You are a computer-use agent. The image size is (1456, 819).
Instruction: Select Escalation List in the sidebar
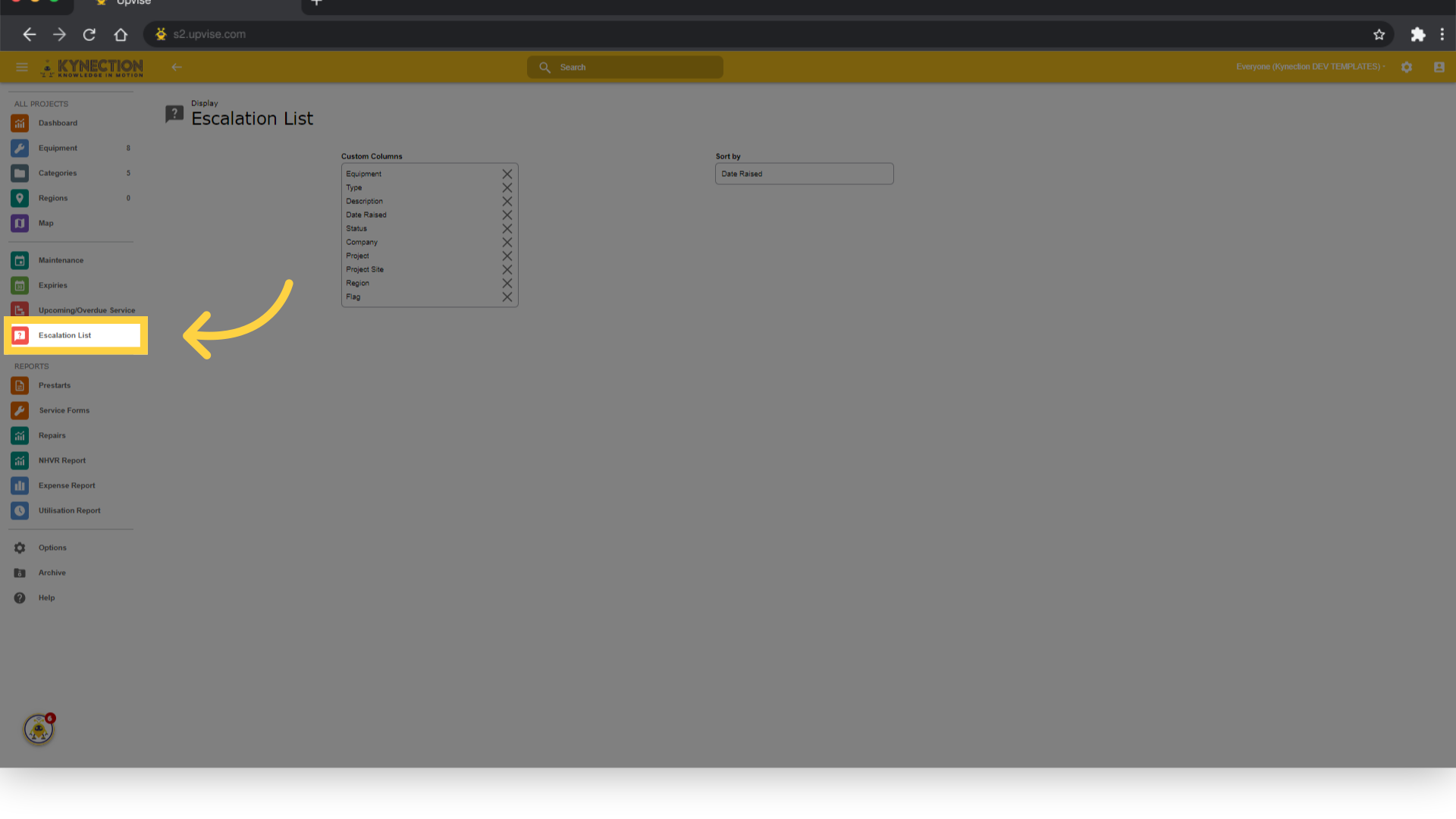(76, 335)
